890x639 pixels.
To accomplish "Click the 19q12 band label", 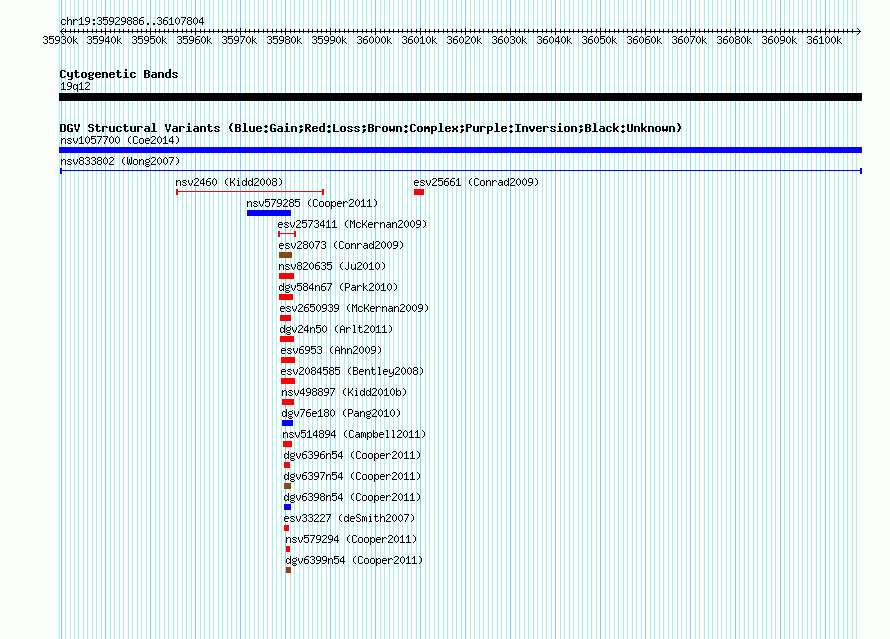I will click(x=75, y=86).
